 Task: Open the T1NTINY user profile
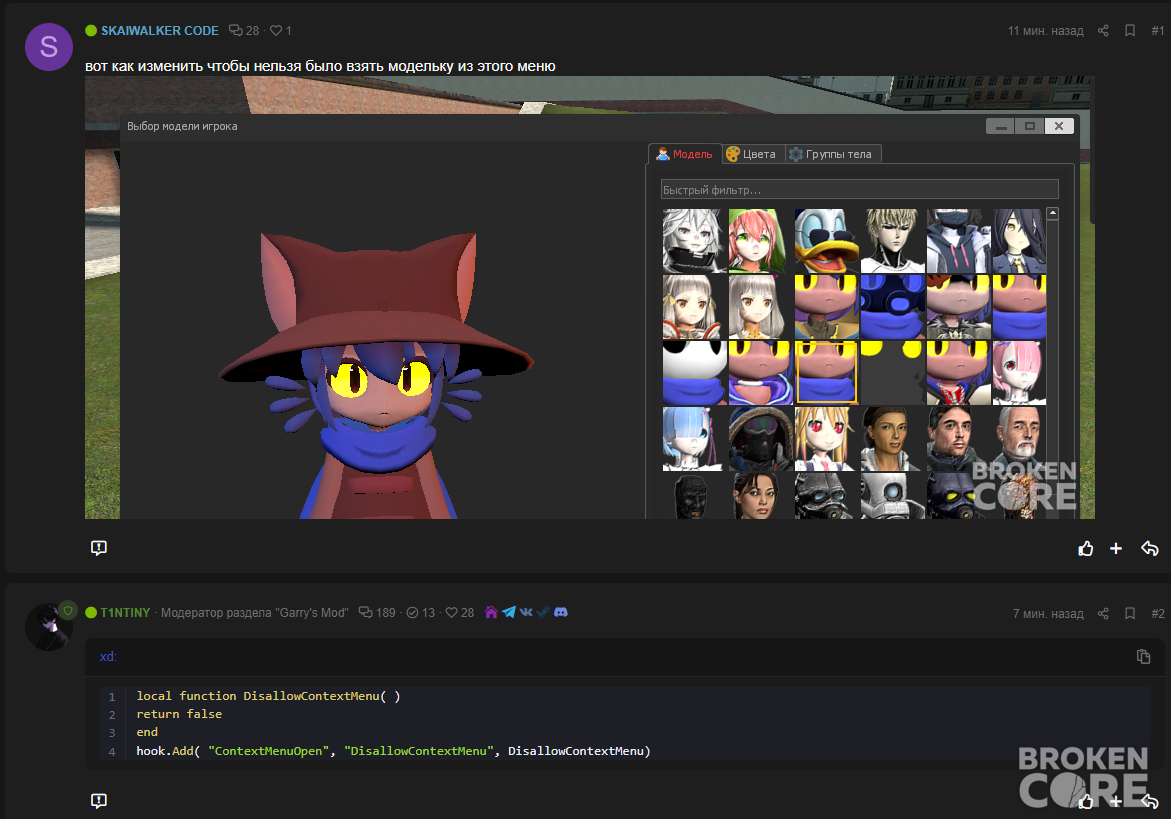point(125,612)
